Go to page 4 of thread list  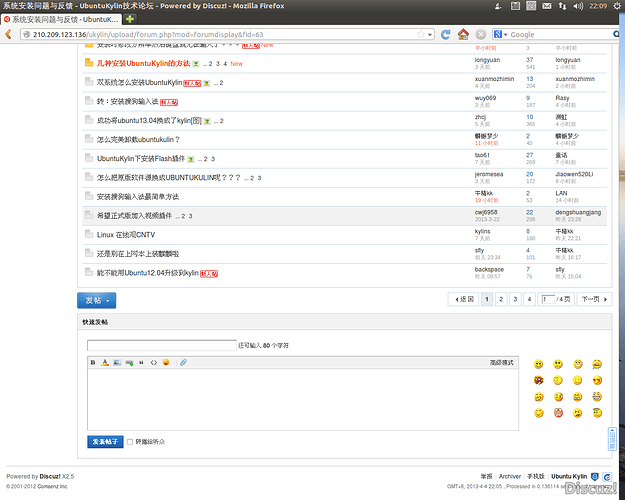click(x=529, y=299)
